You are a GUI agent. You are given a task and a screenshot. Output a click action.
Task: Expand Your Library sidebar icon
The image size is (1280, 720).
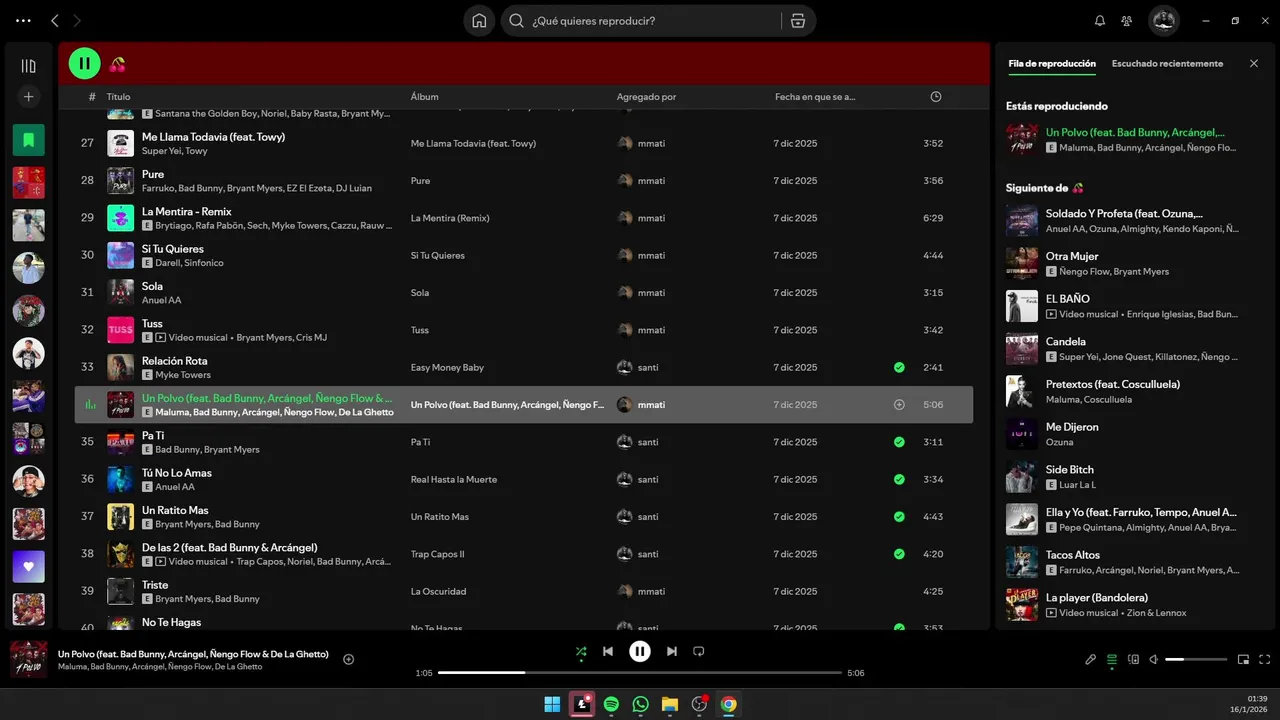(28, 66)
